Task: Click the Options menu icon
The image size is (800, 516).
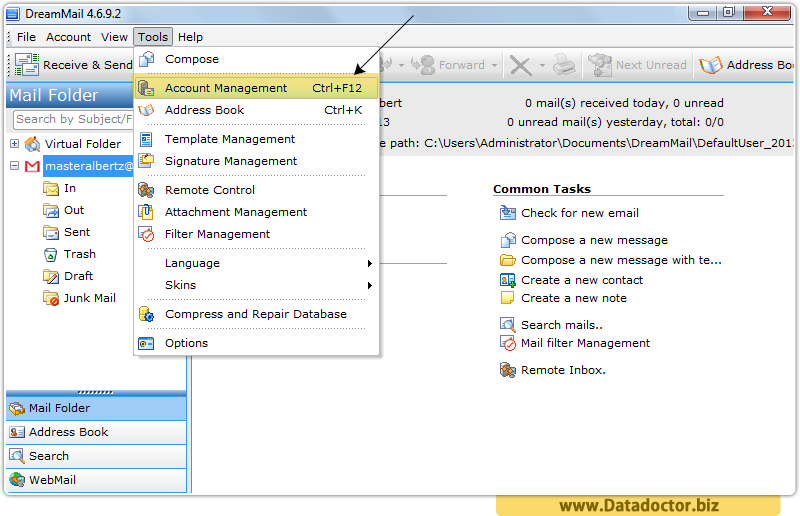Action: click(x=146, y=343)
